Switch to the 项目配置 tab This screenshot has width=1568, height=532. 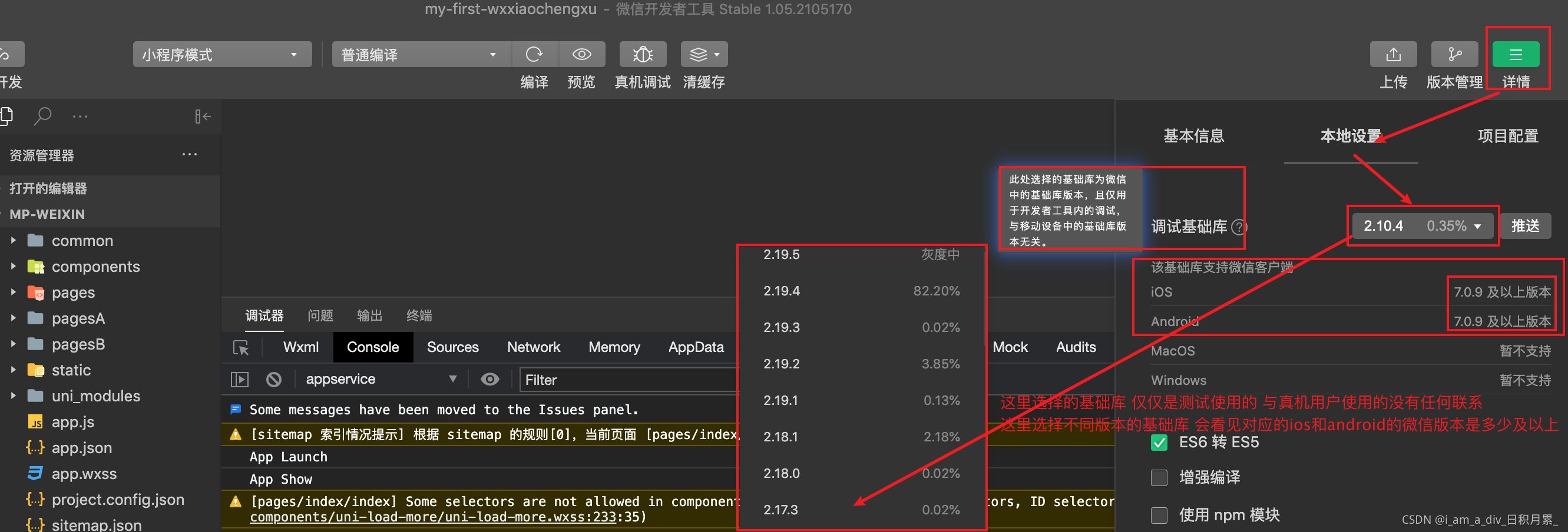1508,135
